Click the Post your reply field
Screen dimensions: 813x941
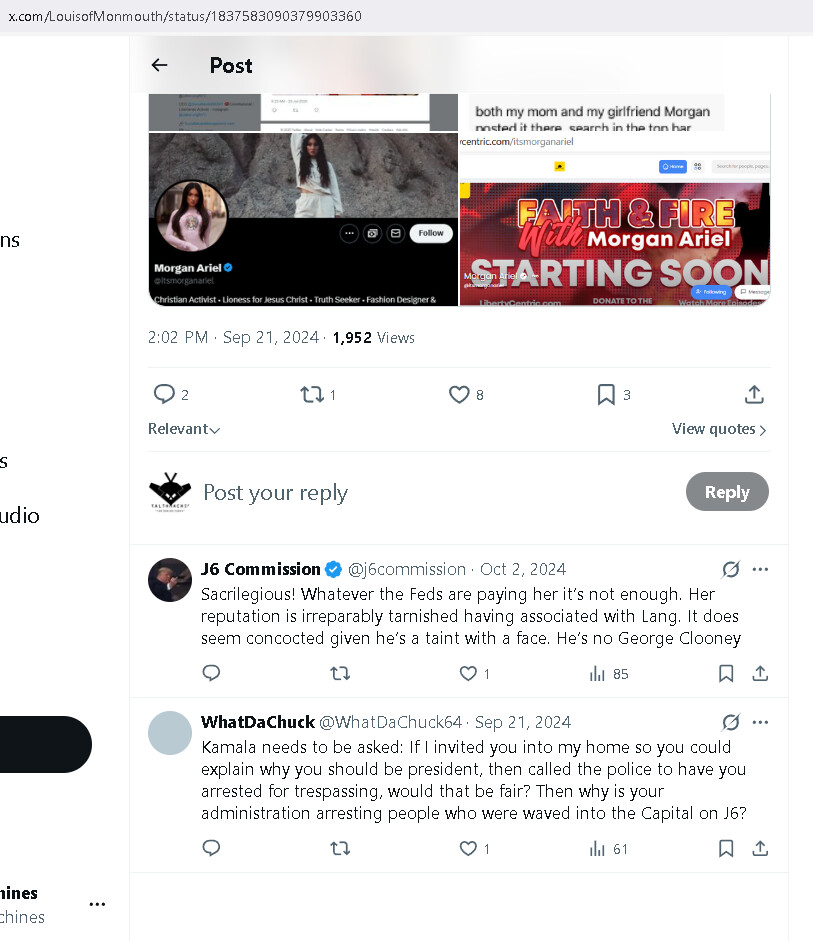pos(276,492)
